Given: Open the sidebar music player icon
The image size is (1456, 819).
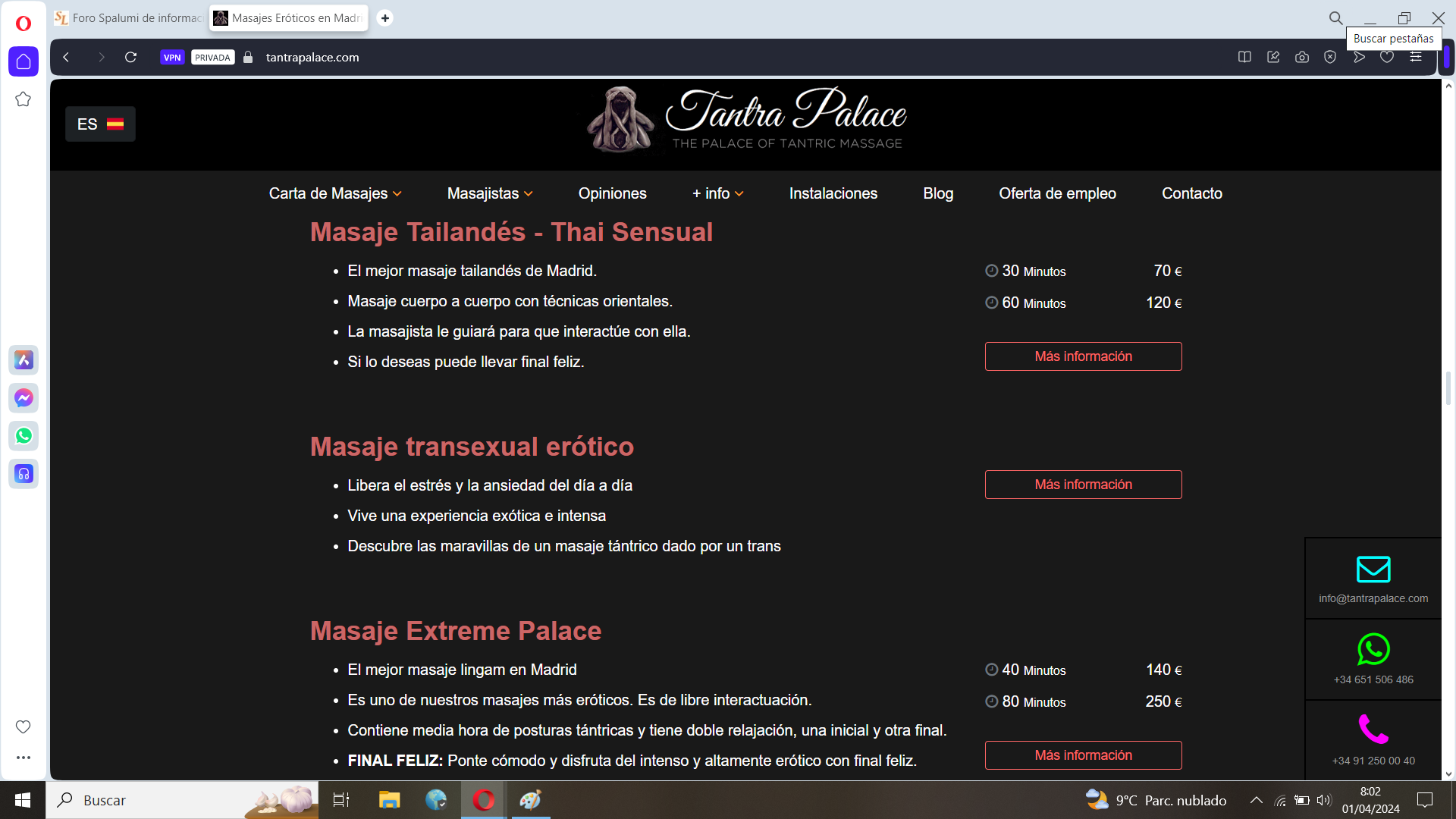Looking at the screenshot, I should pos(24,474).
